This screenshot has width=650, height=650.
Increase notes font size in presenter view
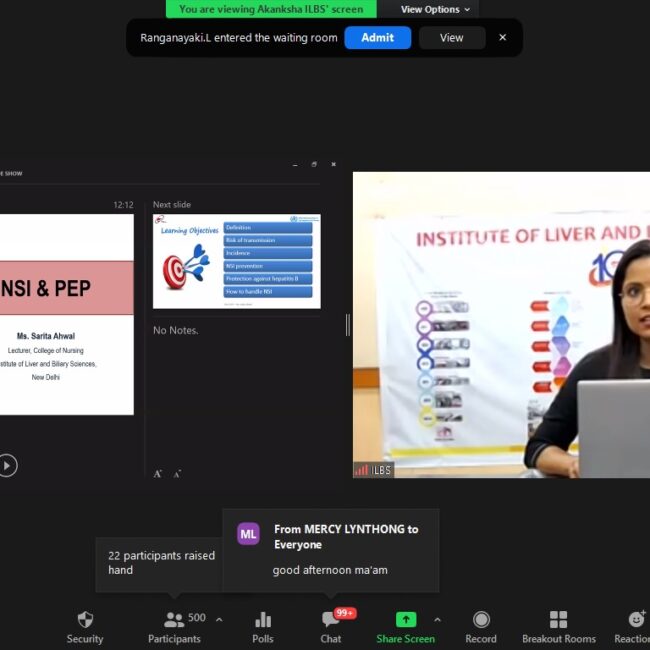tap(158, 473)
